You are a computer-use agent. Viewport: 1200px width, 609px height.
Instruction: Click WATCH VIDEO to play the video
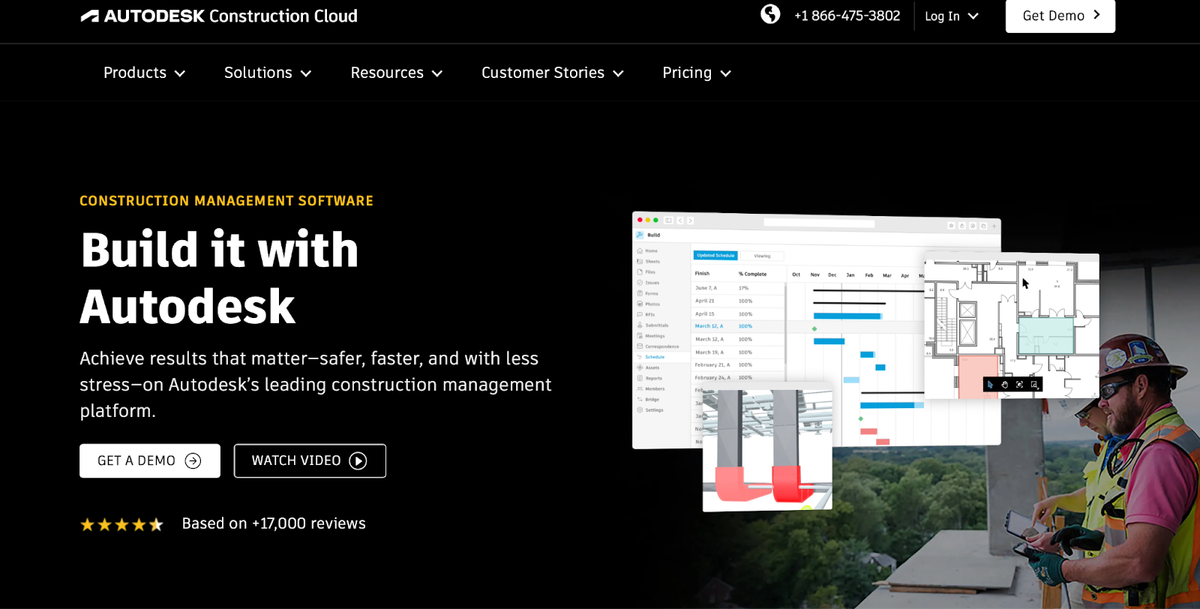click(x=309, y=460)
